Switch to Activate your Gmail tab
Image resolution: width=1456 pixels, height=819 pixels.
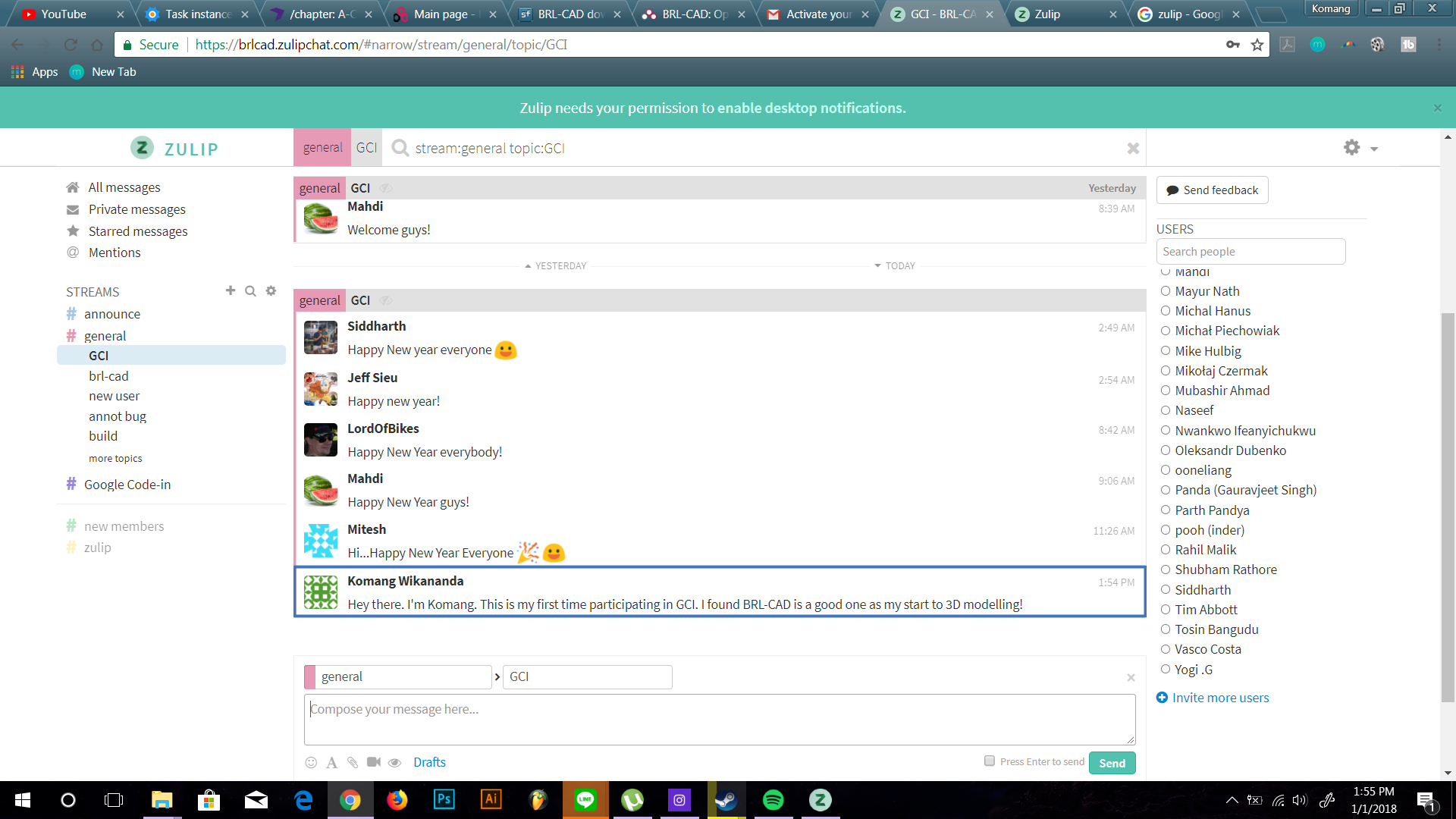coord(818,14)
